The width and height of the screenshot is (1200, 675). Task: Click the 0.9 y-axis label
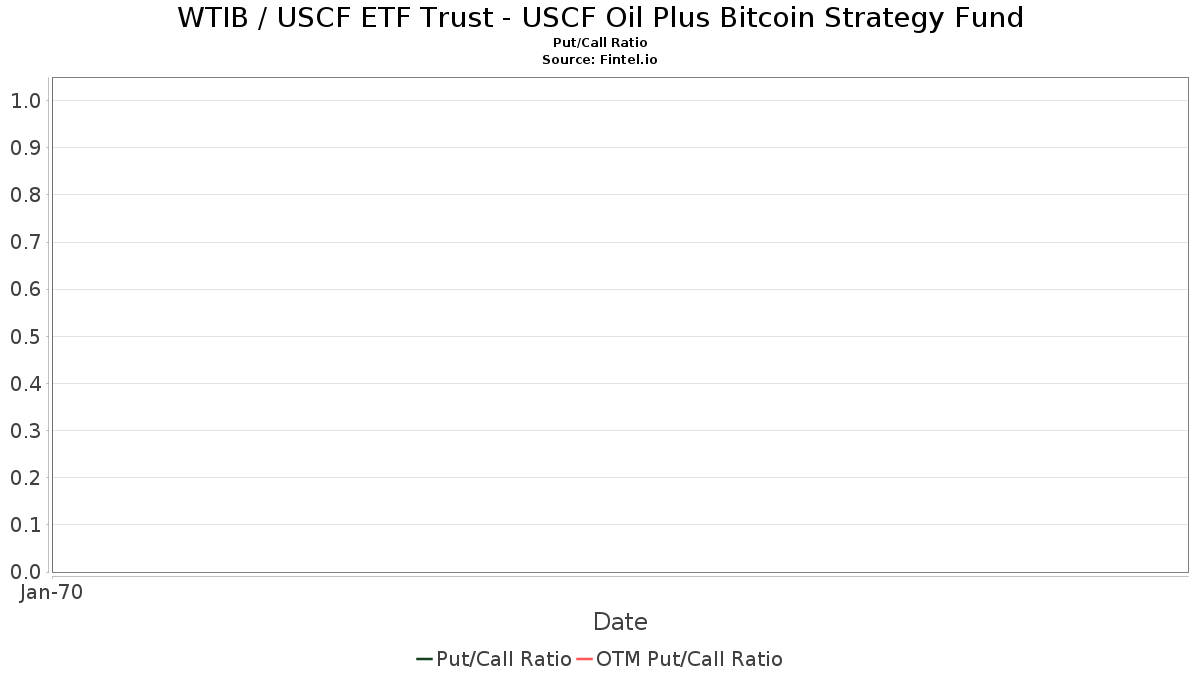point(25,148)
